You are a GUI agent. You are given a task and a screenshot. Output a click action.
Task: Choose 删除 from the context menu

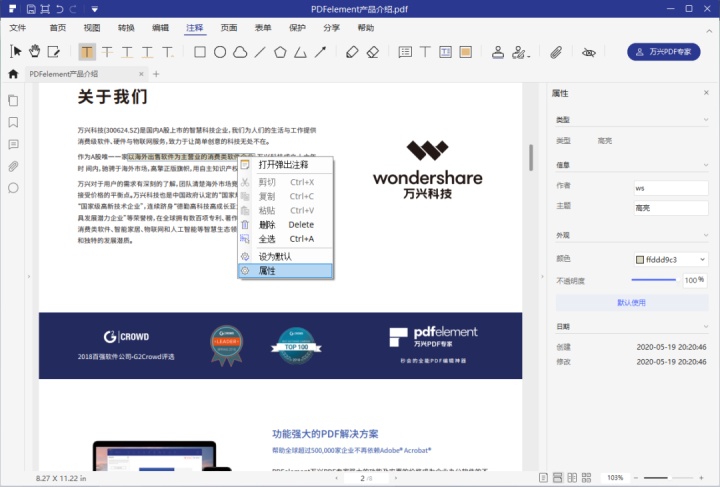(285, 224)
